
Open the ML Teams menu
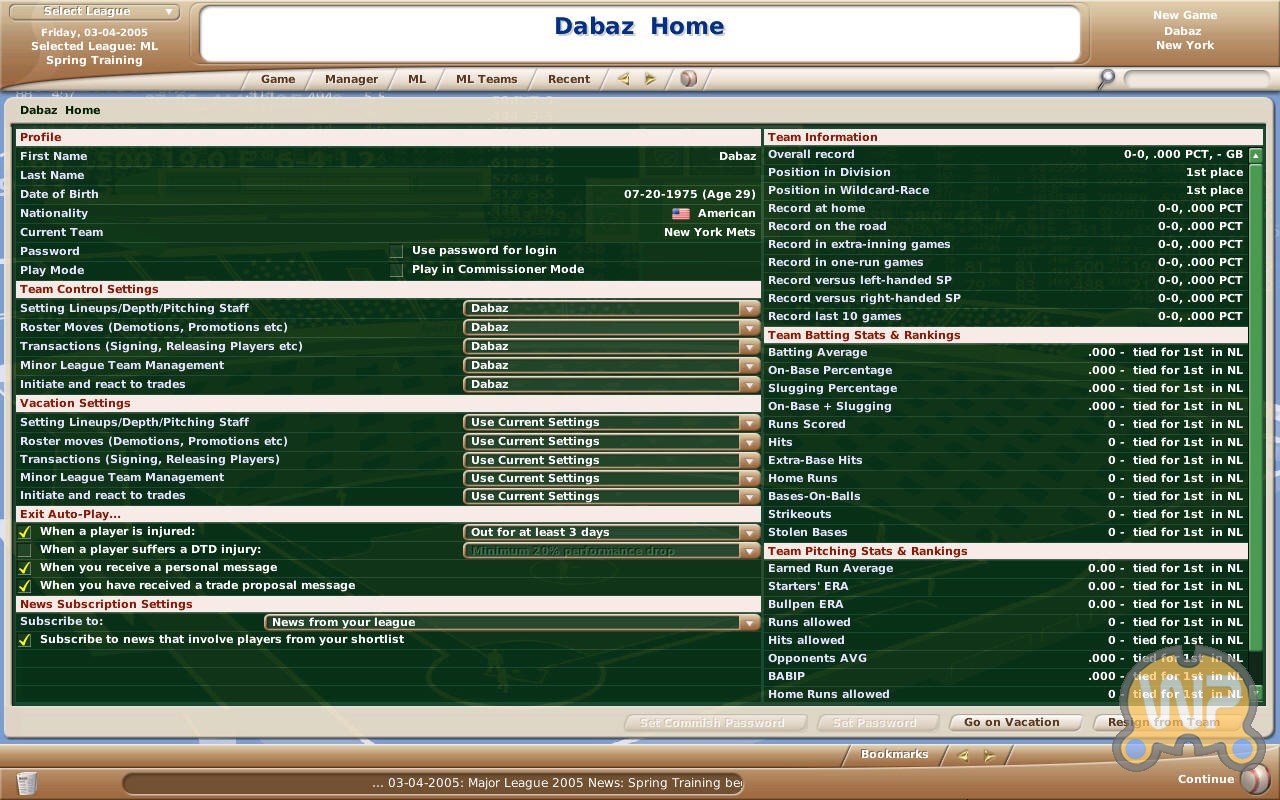point(486,79)
